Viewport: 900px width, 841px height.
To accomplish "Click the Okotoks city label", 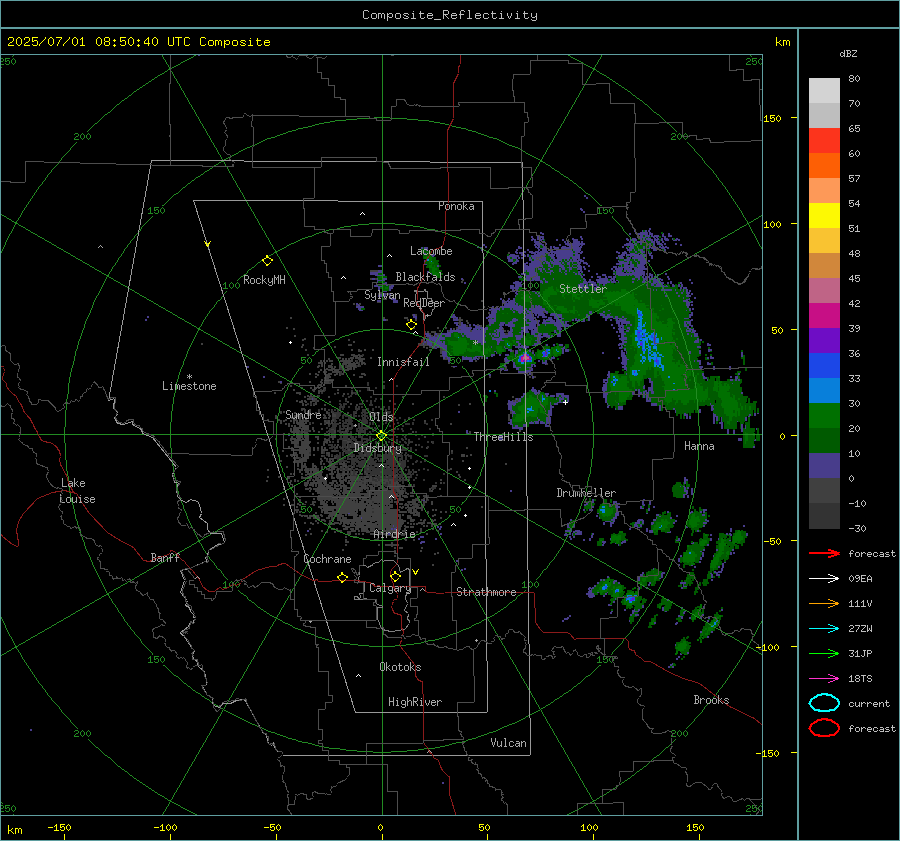I will click(400, 667).
